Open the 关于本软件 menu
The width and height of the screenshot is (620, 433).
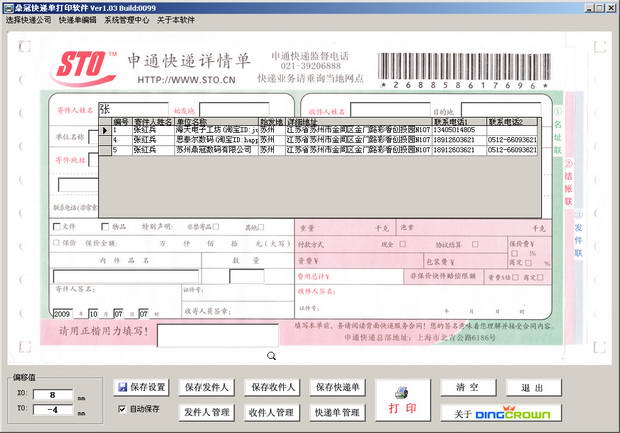176,20
